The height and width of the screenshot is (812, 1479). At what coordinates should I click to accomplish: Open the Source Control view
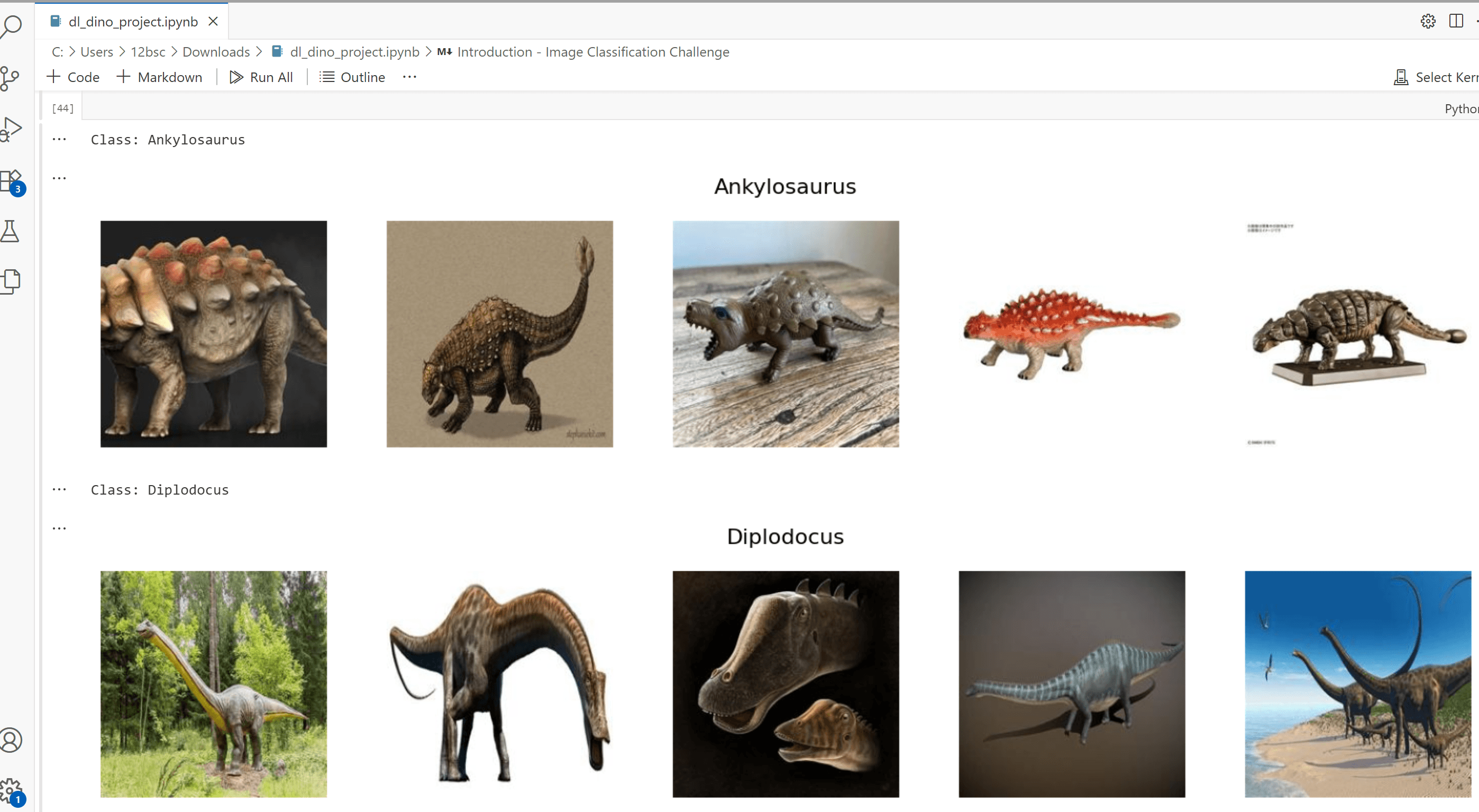[x=9, y=79]
